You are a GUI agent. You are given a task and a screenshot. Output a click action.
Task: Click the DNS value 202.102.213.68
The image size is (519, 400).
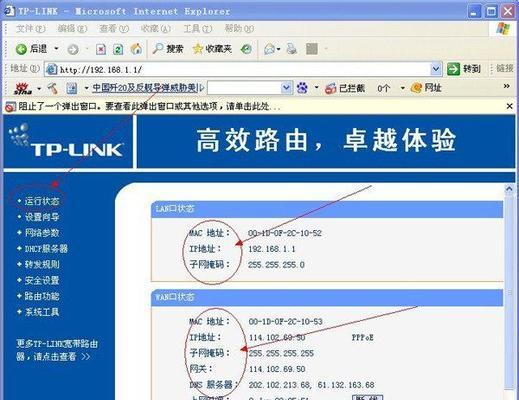(280, 385)
